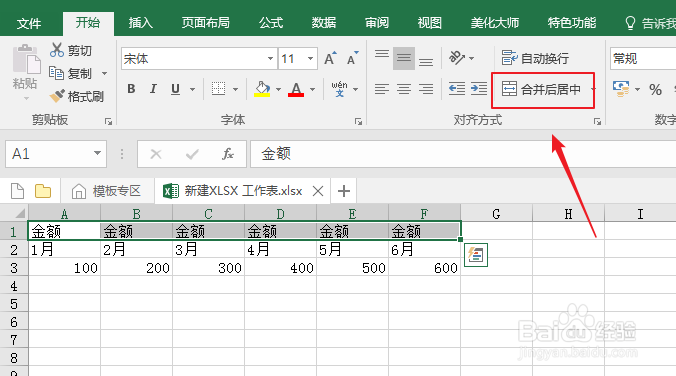
Task: Expand fill color palette arrow
Action: [x=279, y=89]
